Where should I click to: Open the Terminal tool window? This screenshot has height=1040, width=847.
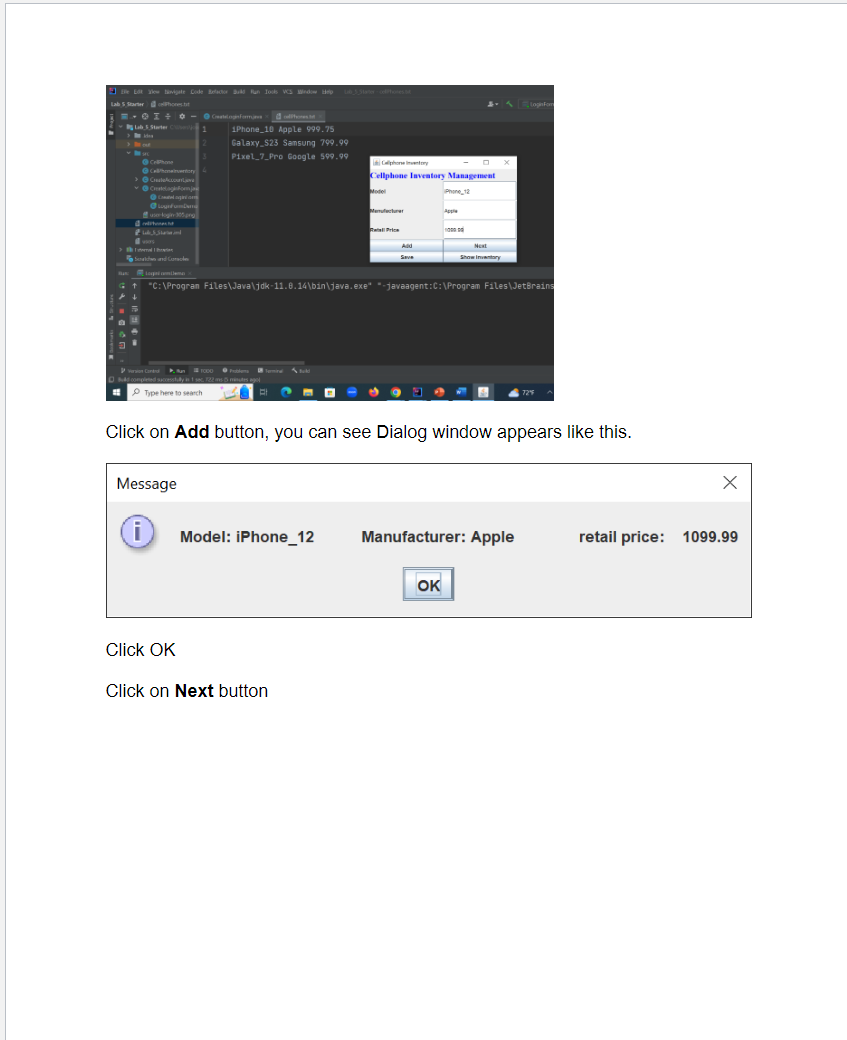click(x=270, y=369)
